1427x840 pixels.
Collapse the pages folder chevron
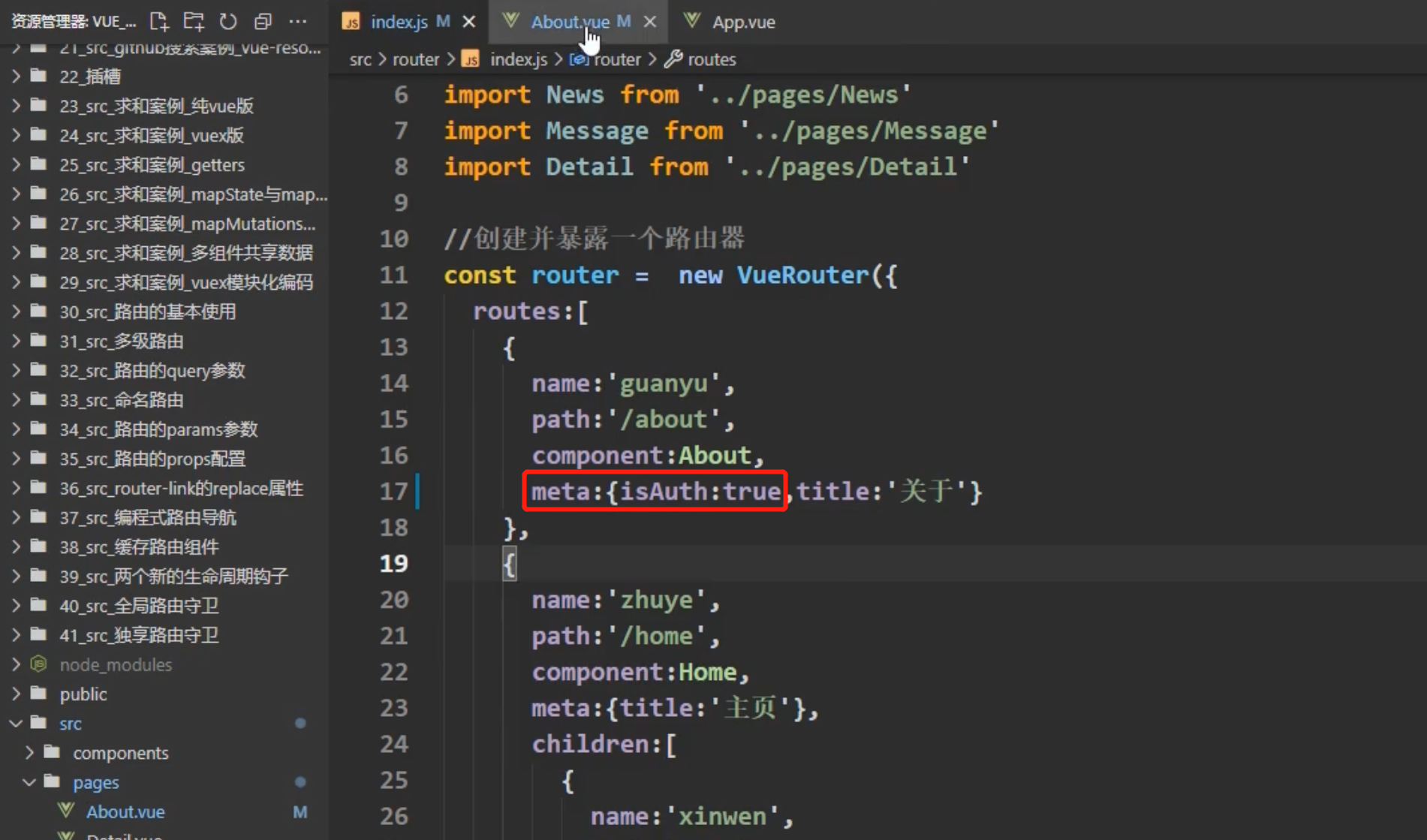pyautogui.click(x=29, y=782)
